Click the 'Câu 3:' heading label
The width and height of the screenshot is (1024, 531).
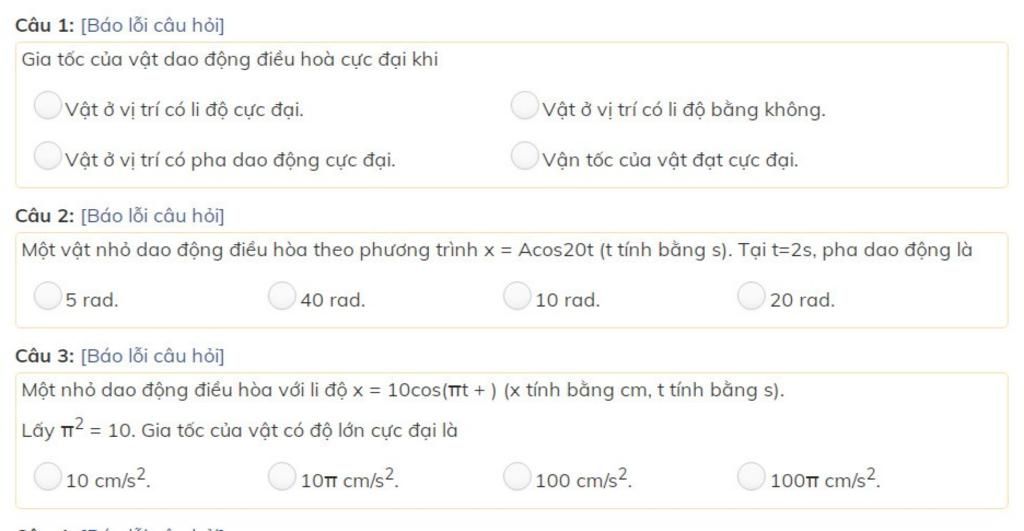coord(44,356)
